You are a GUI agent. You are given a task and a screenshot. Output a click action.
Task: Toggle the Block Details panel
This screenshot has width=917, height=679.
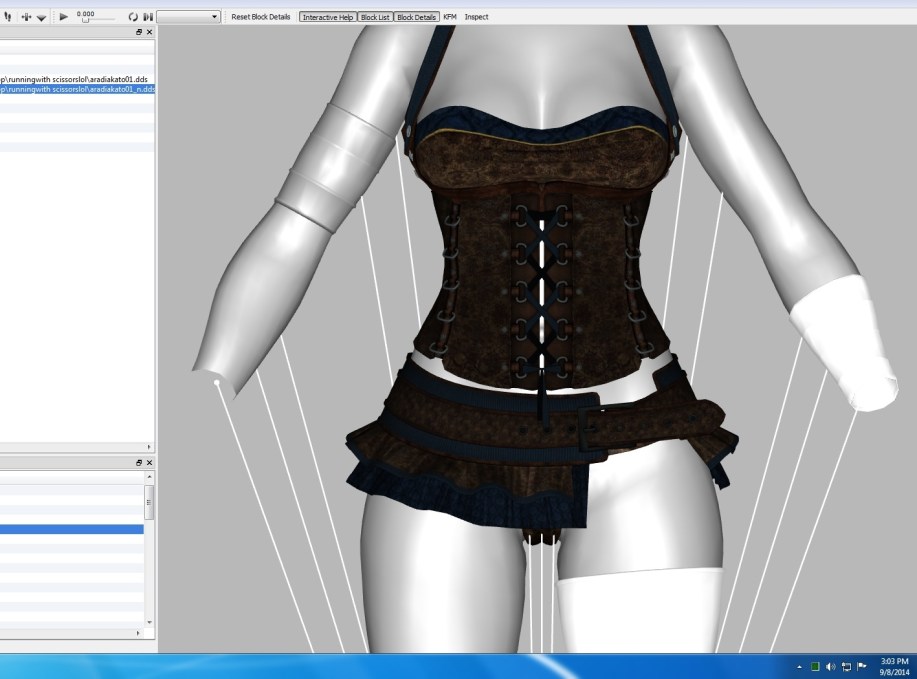point(416,17)
